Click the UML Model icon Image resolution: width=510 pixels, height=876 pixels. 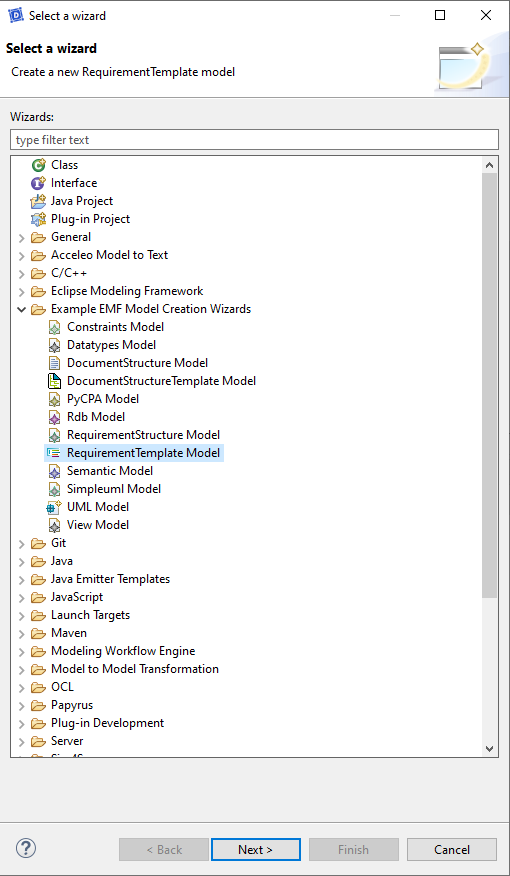(x=54, y=507)
